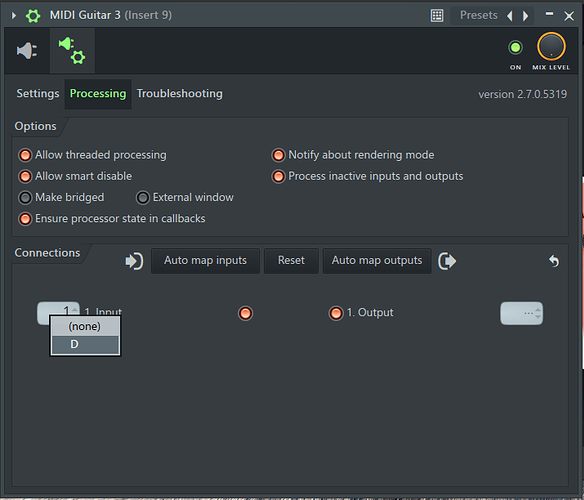Choose D from the input menu
Screen dimensions: 584x500
pyautogui.click(x=85, y=345)
